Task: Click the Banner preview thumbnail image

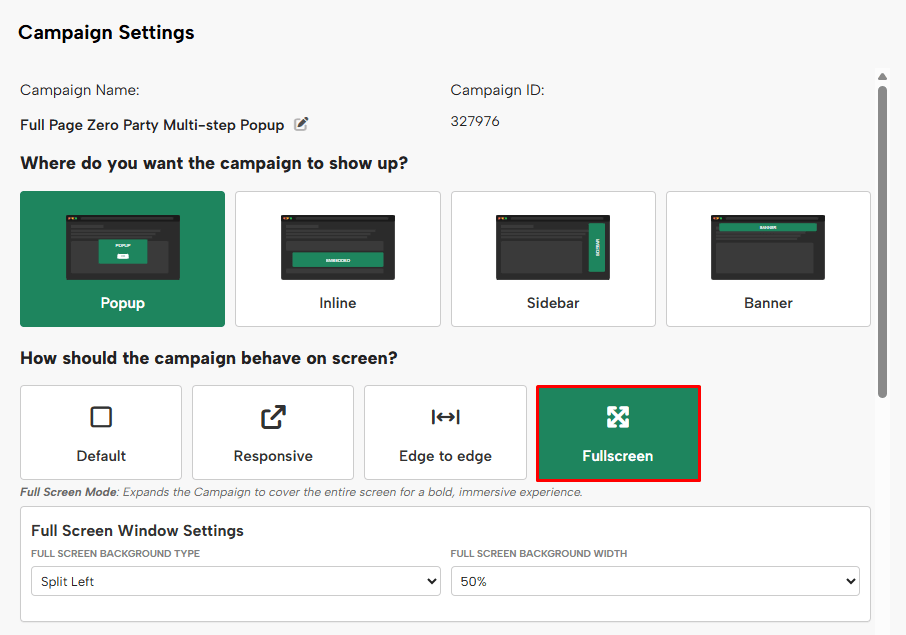Action: tap(768, 247)
